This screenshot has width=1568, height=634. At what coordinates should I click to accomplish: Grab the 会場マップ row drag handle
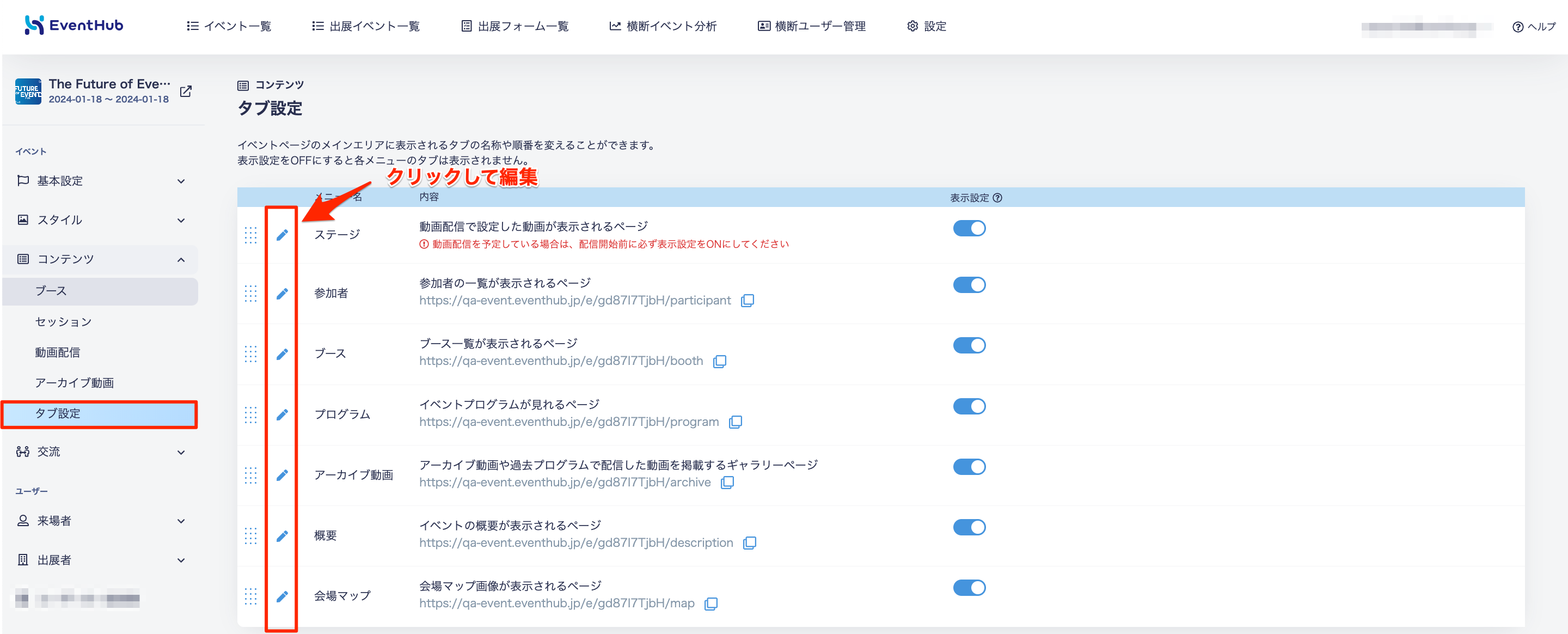251,596
